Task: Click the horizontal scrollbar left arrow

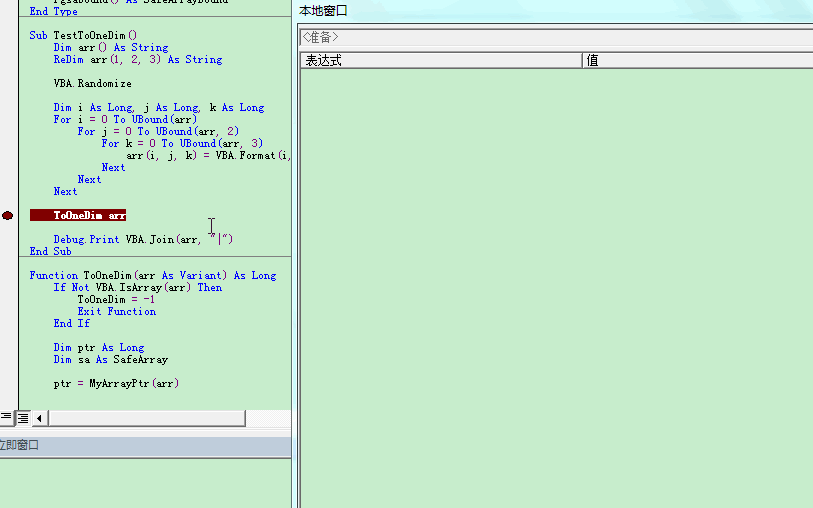Action: [x=39, y=418]
